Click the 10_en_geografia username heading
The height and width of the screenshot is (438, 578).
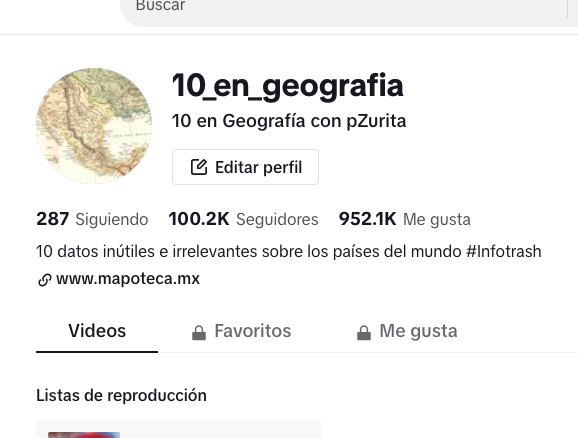click(288, 86)
